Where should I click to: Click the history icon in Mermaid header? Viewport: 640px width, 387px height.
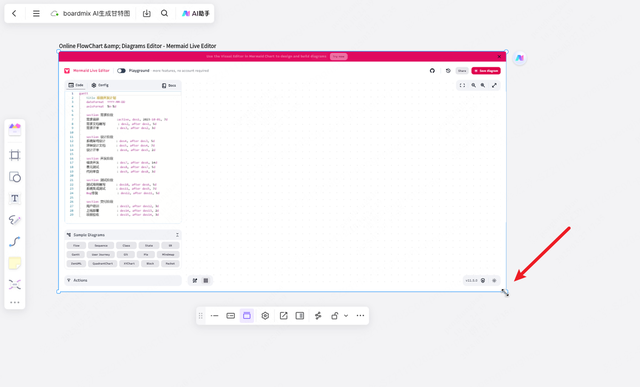tap(448, 71)
